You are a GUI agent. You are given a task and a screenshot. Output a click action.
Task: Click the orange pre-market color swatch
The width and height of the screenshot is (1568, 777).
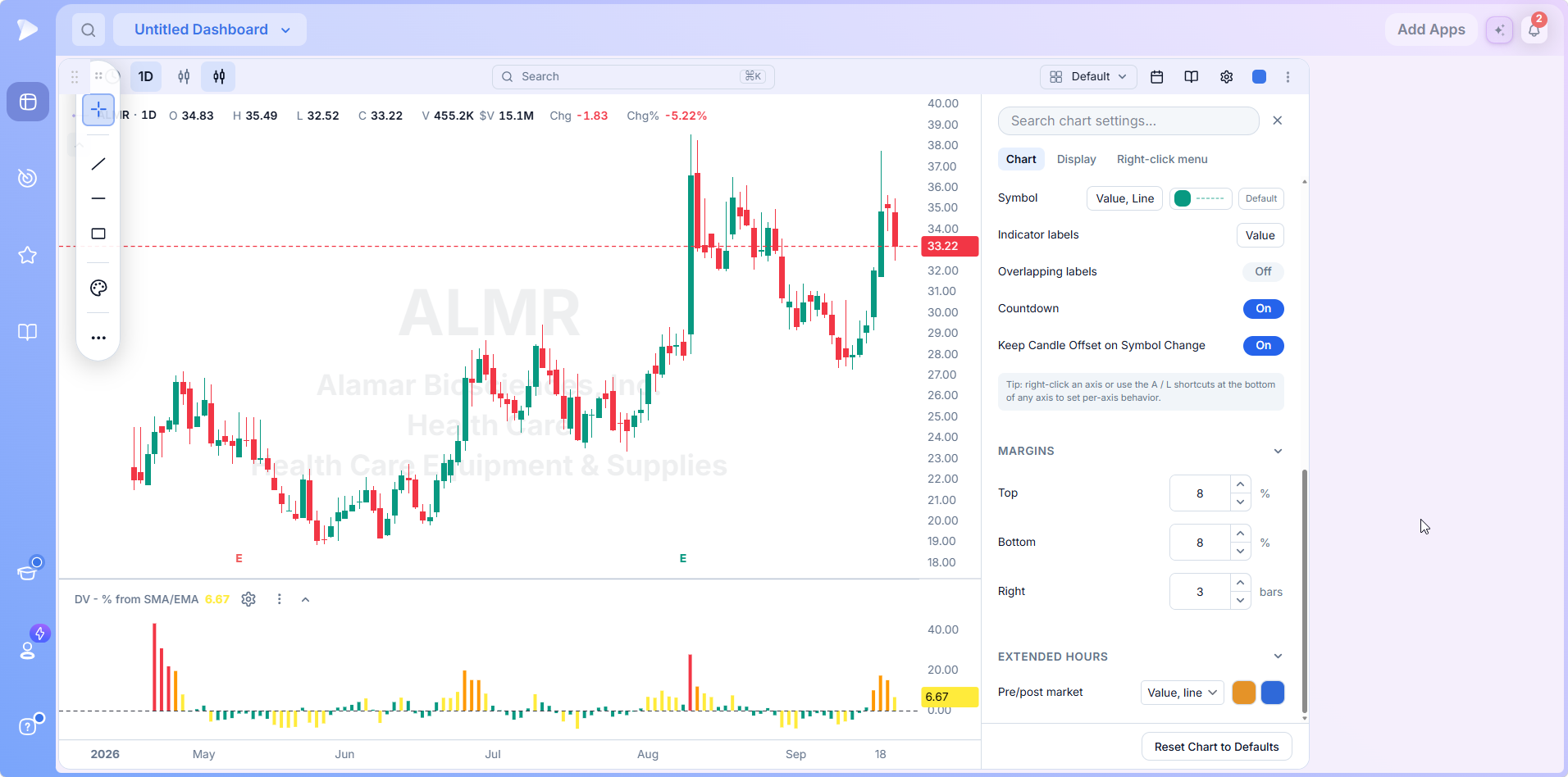[x=1243, y=693]
